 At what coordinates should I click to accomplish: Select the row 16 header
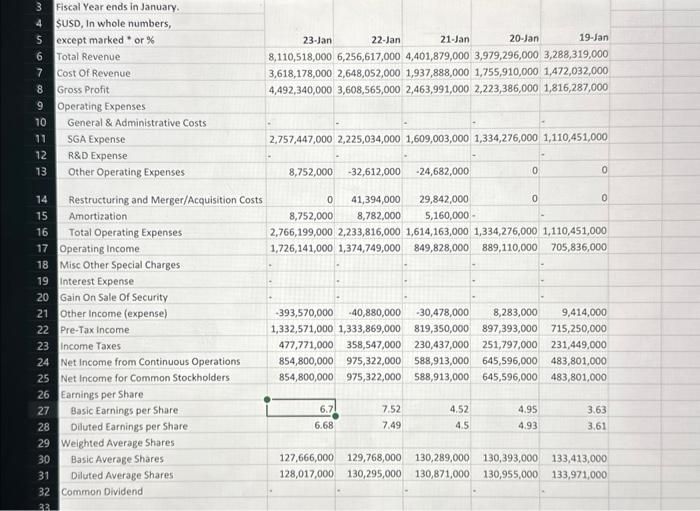click(x=42, y=233)
